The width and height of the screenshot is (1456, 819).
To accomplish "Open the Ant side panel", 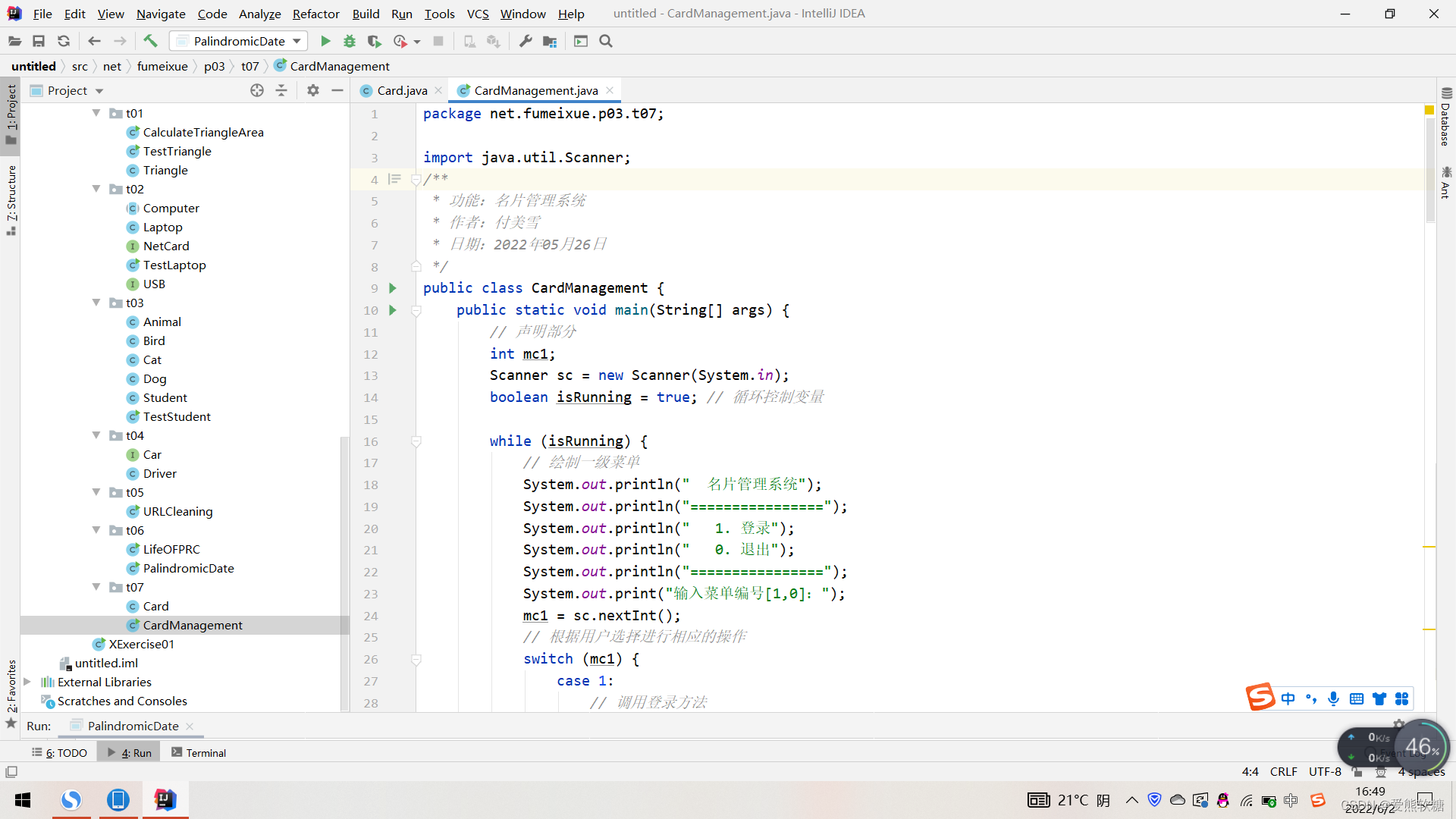I will pyautogui.click(x=1445, y=183).
